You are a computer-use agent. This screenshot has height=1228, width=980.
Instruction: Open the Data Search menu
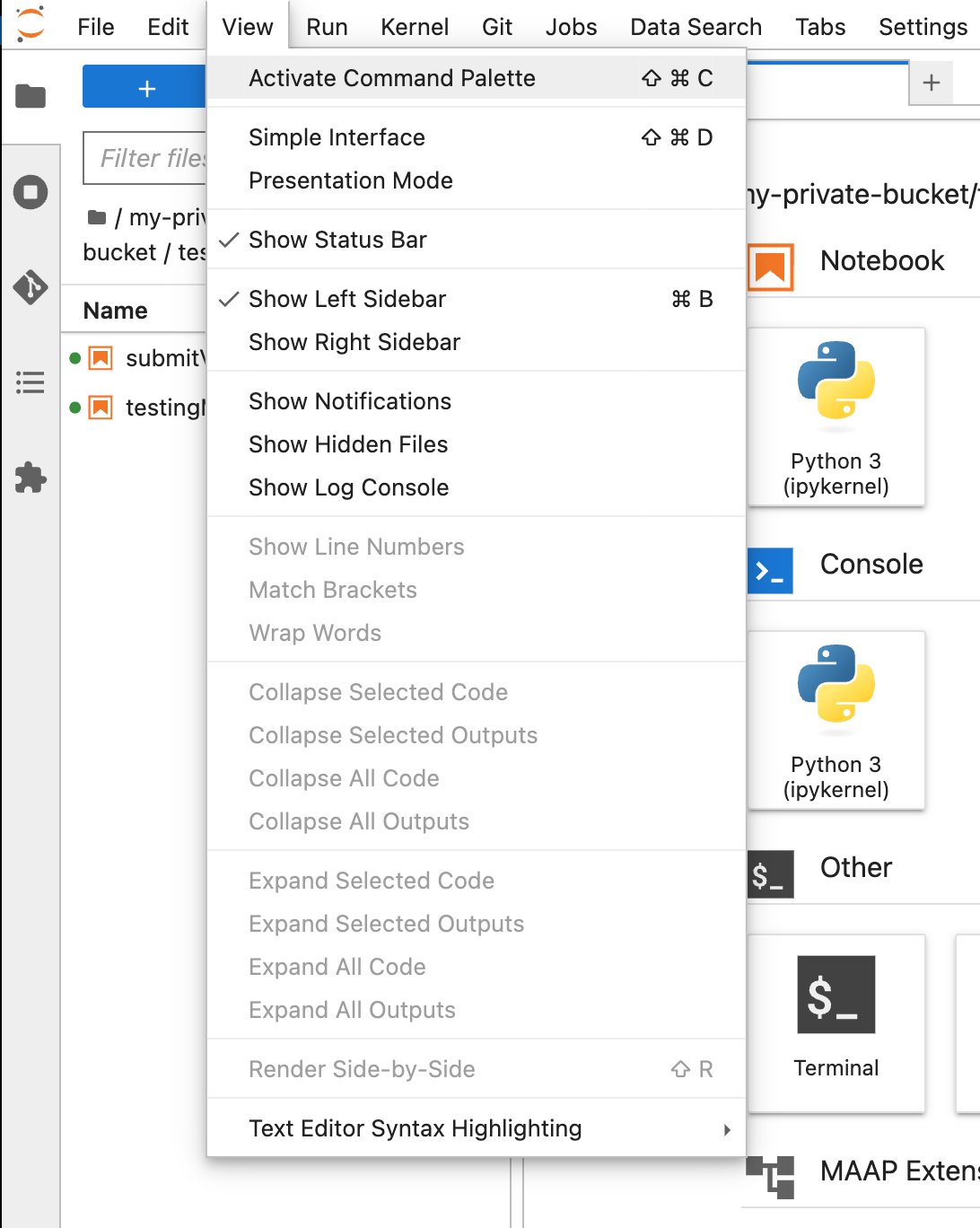pyautogui.click(x=696, y=27)
